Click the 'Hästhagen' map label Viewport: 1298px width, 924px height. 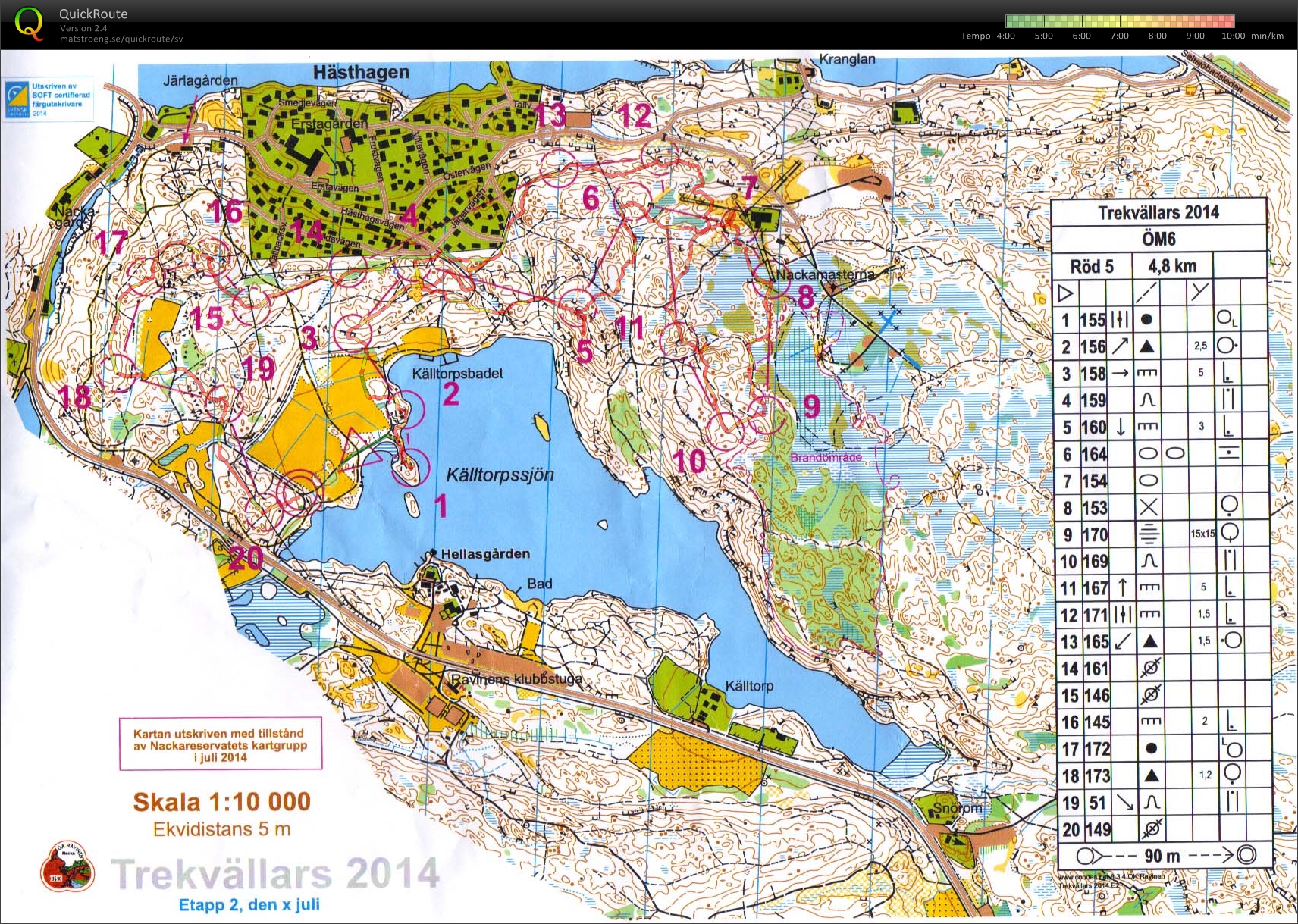click(x=361, y=73)
